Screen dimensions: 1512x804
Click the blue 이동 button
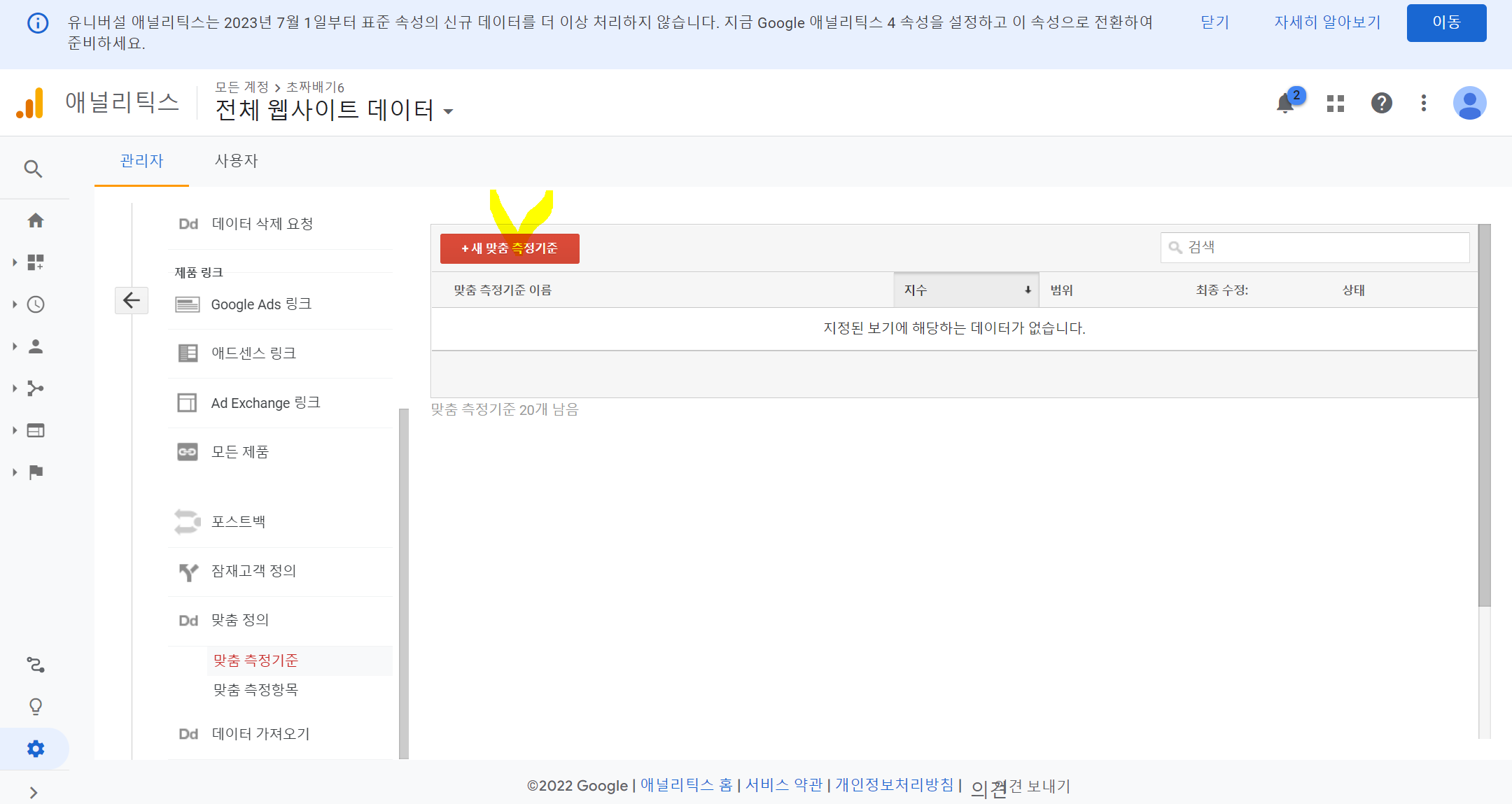point(1446,22)
